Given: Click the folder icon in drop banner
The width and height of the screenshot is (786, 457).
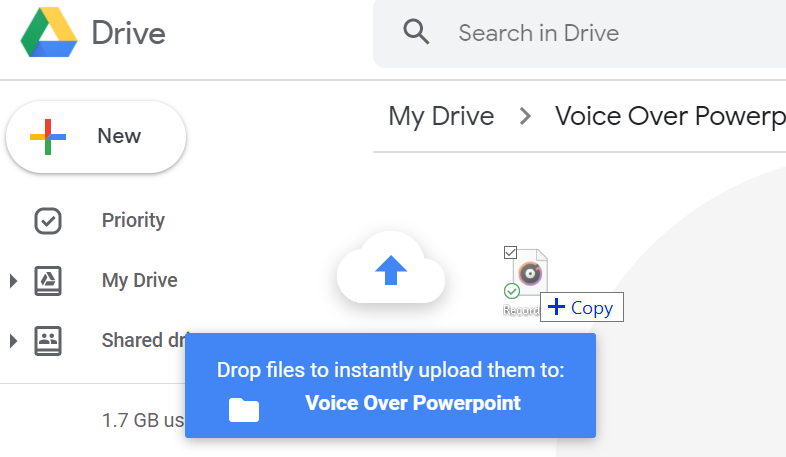Looking at the screenshot, I should pyautogui.click(x=244, y=409).
